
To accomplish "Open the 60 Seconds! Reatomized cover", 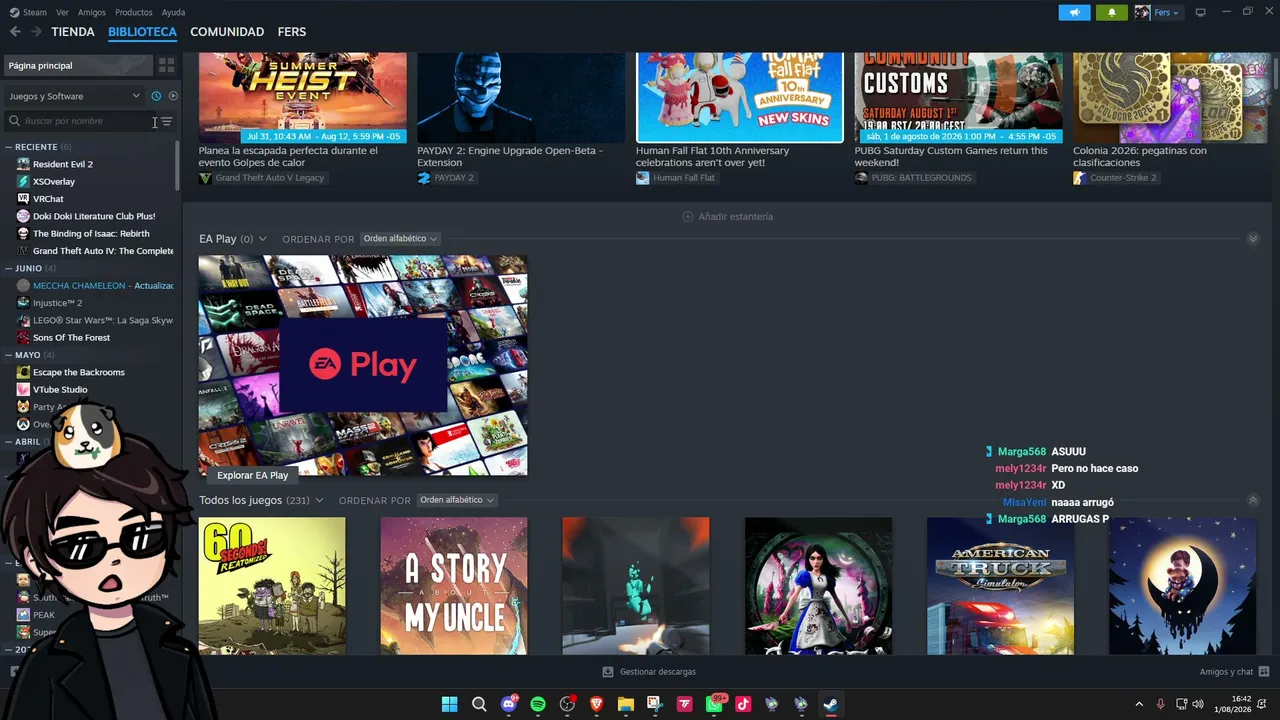I will 272,586.
